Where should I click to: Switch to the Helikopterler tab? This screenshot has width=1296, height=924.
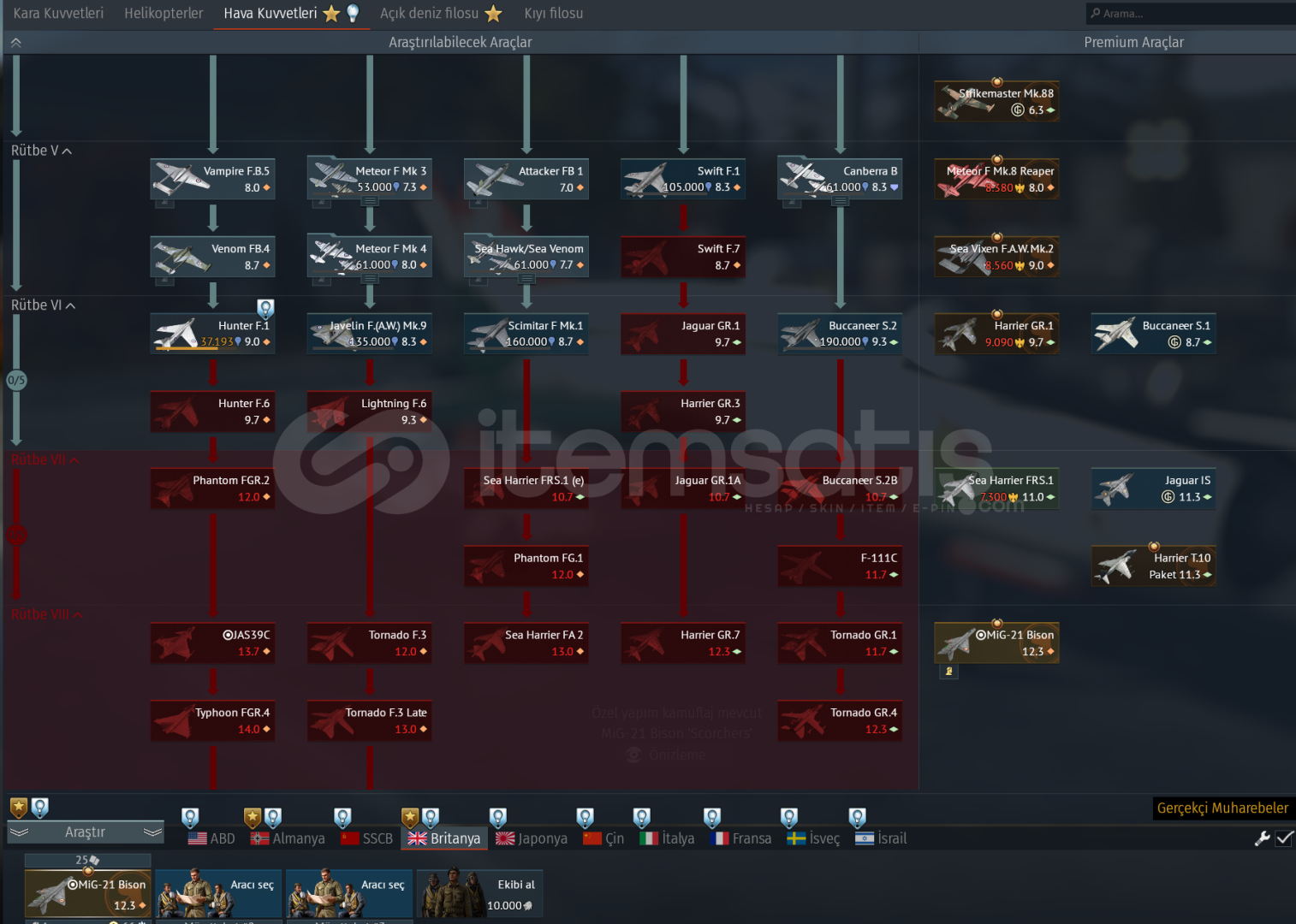[163, 14]
